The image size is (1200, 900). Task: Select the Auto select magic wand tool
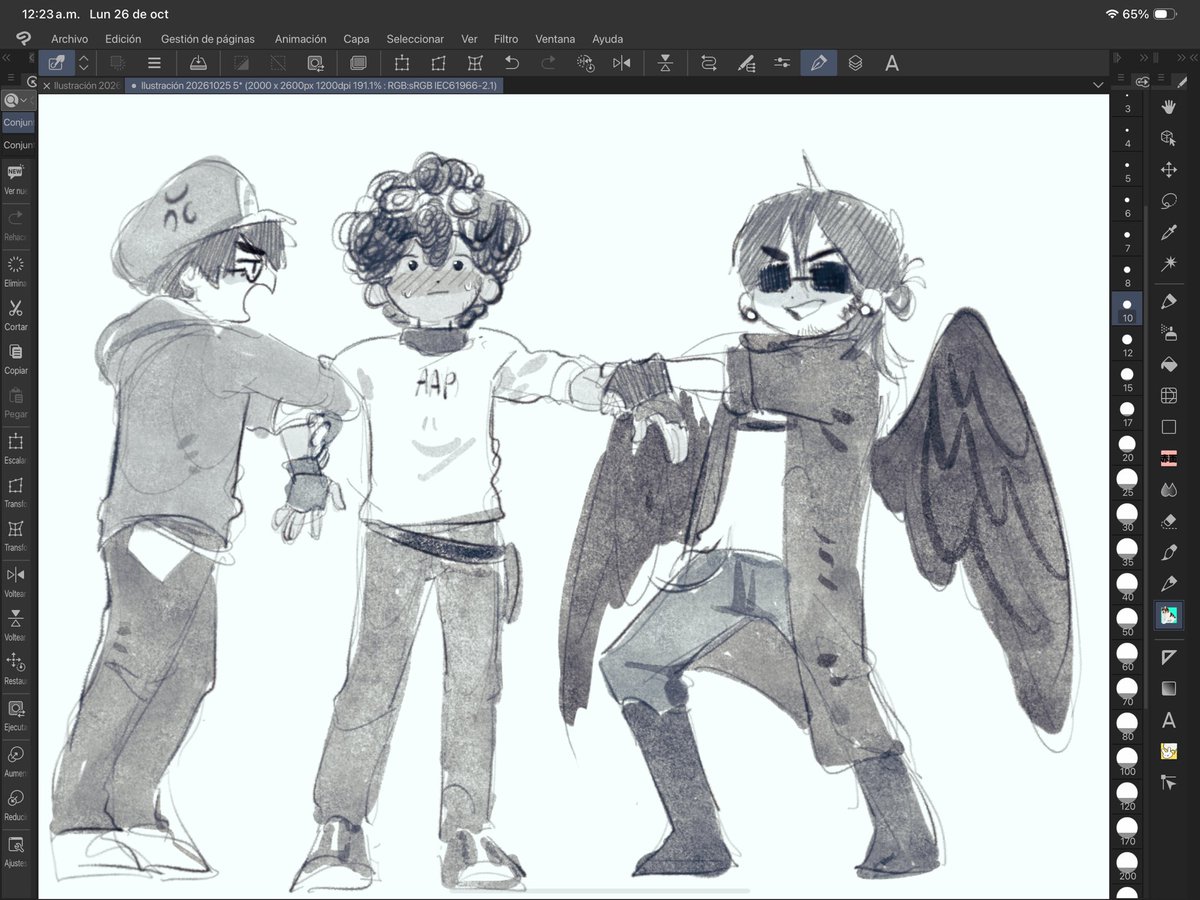[x=1168, y=264]
